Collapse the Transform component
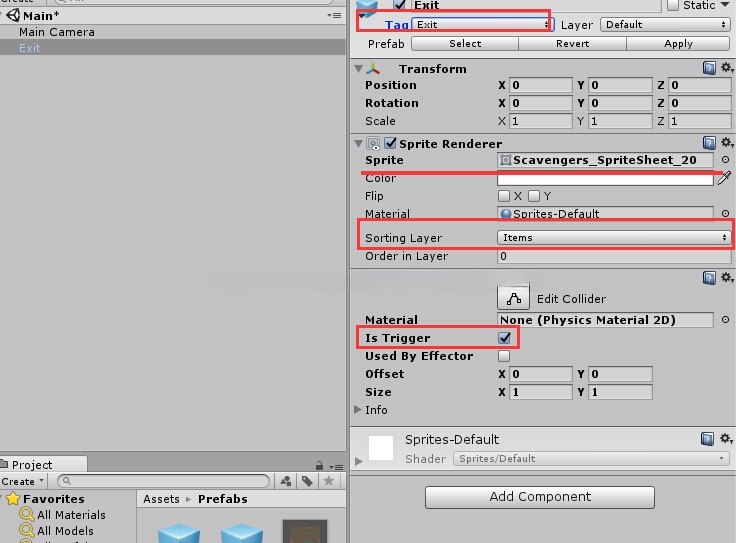Viewport: 736px width, 543px height. coord(359,69)
